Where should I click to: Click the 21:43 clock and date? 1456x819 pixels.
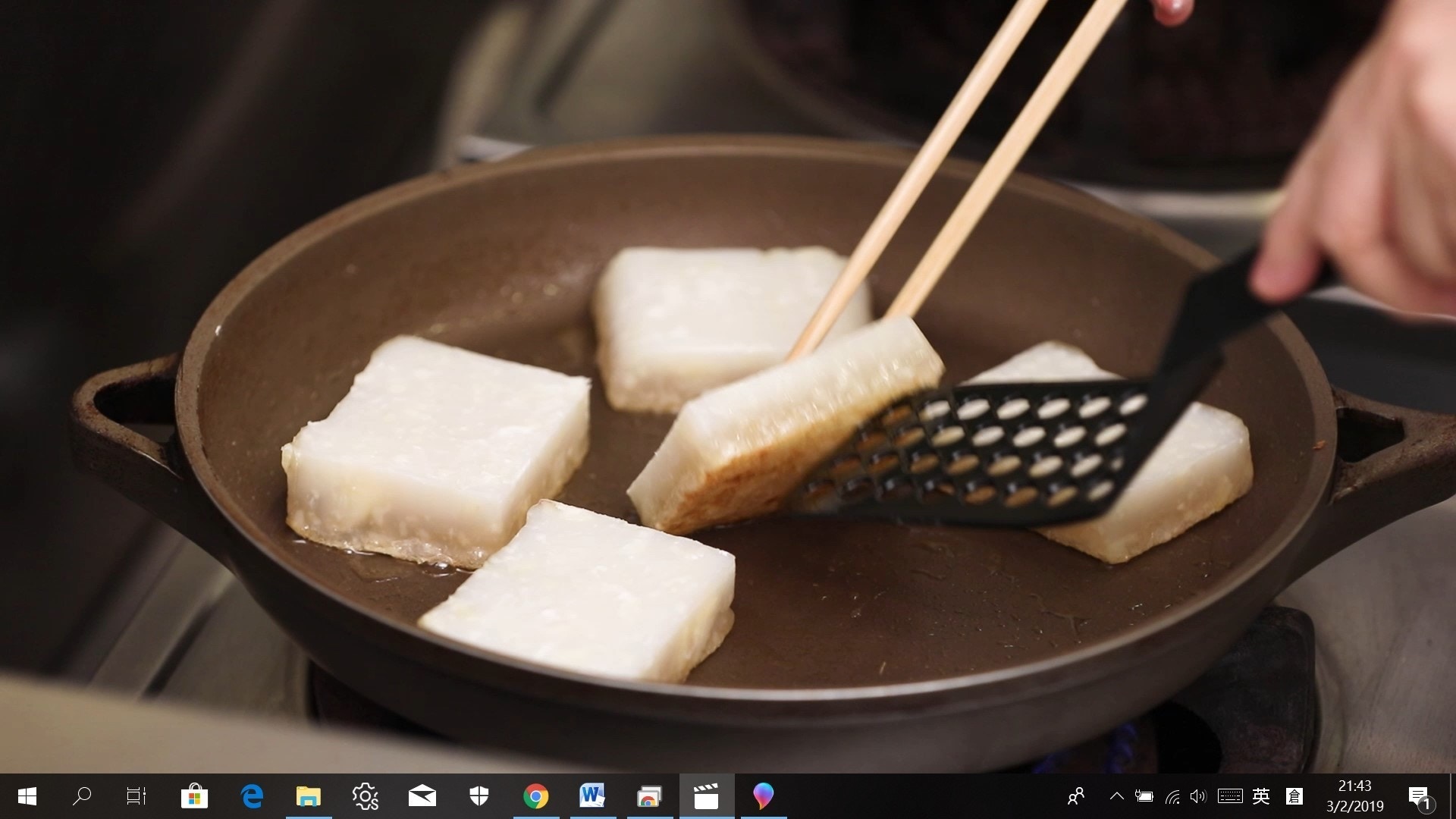[x=1354, y=796]
